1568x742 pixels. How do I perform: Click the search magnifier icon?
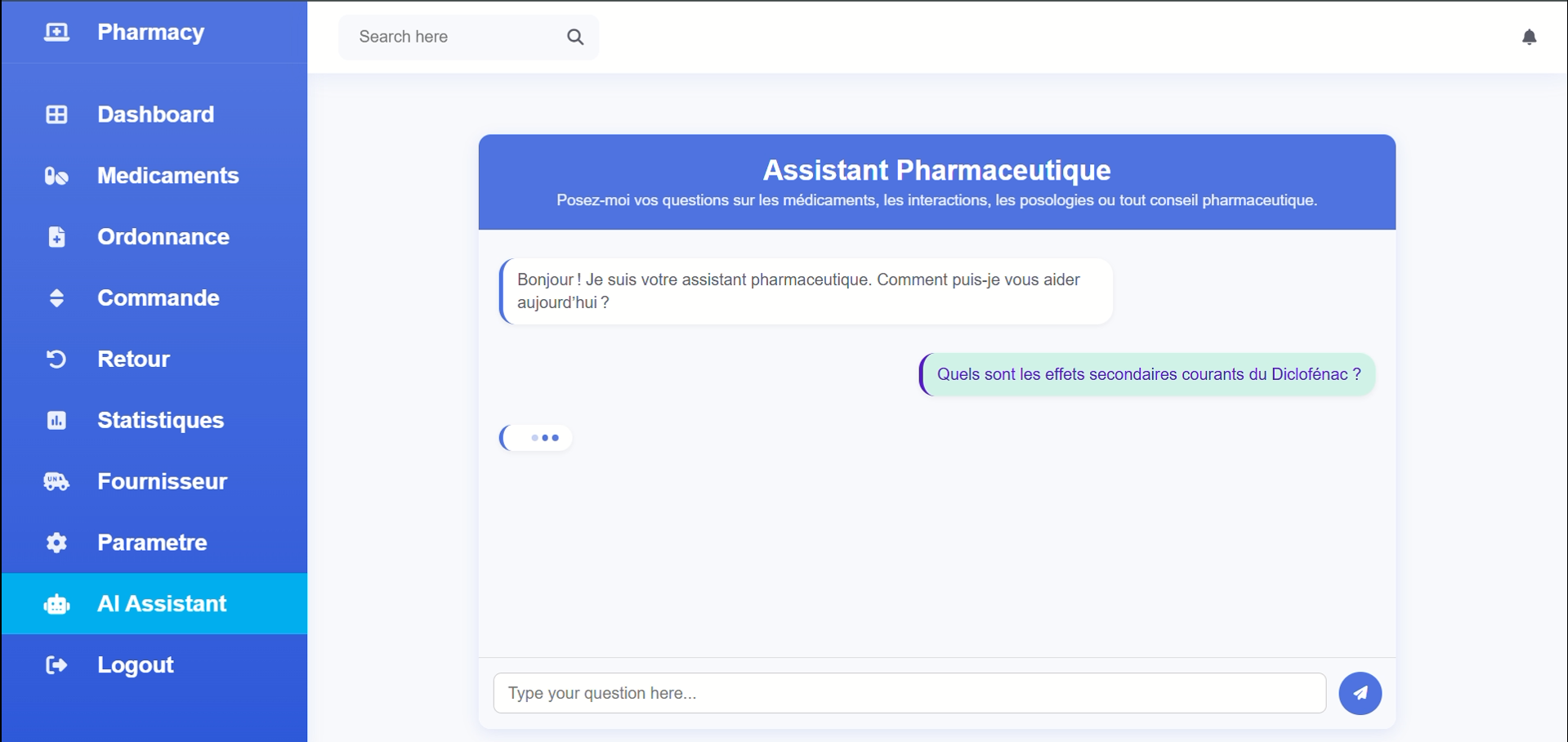coord(575,37)
